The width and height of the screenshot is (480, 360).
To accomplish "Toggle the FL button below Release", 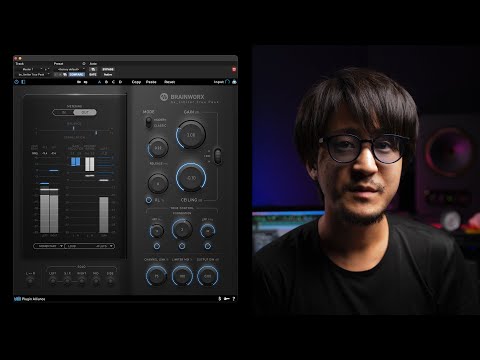I will (x=149, y=200).
